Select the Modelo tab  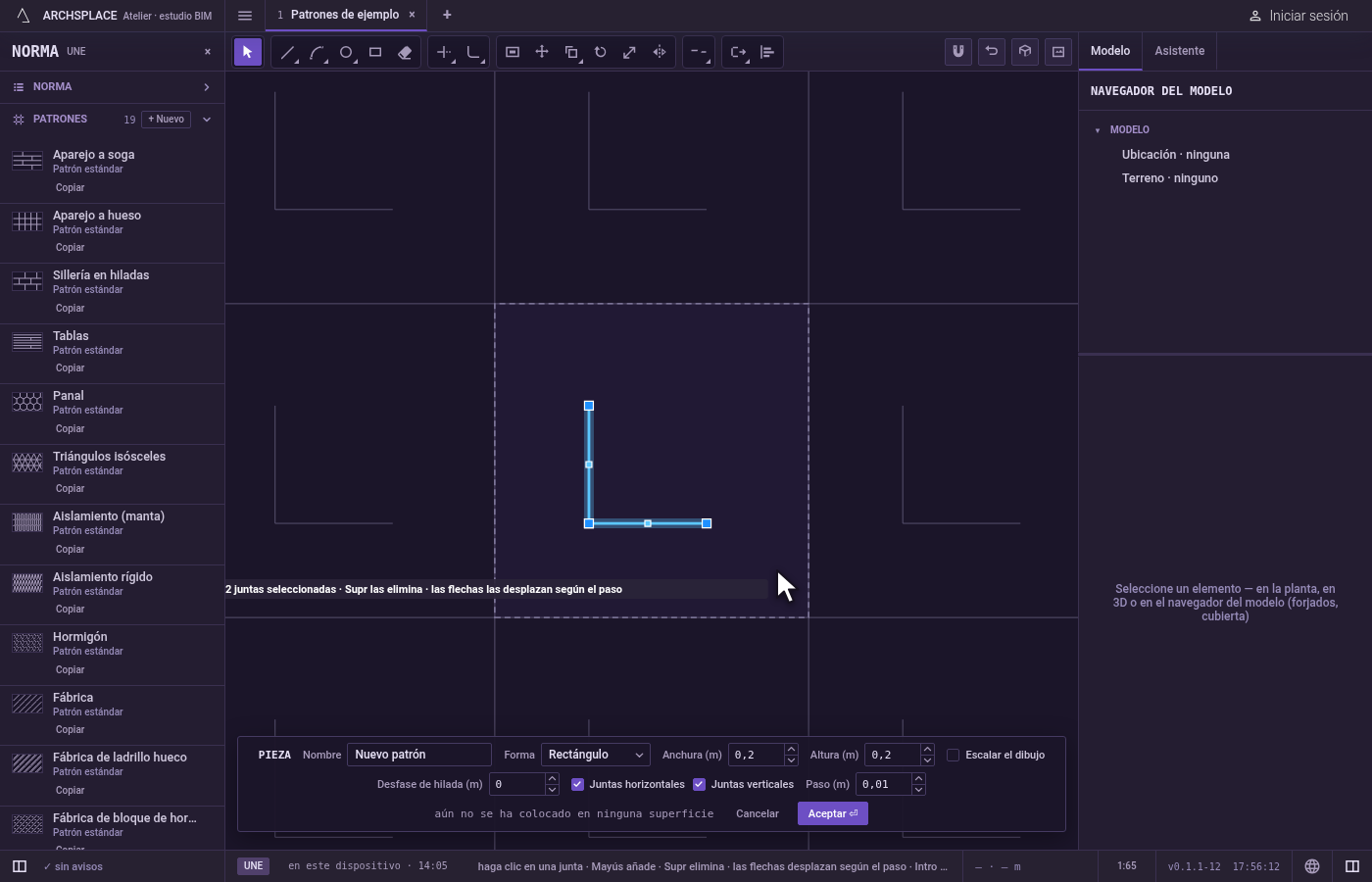tap(1110, 51)
